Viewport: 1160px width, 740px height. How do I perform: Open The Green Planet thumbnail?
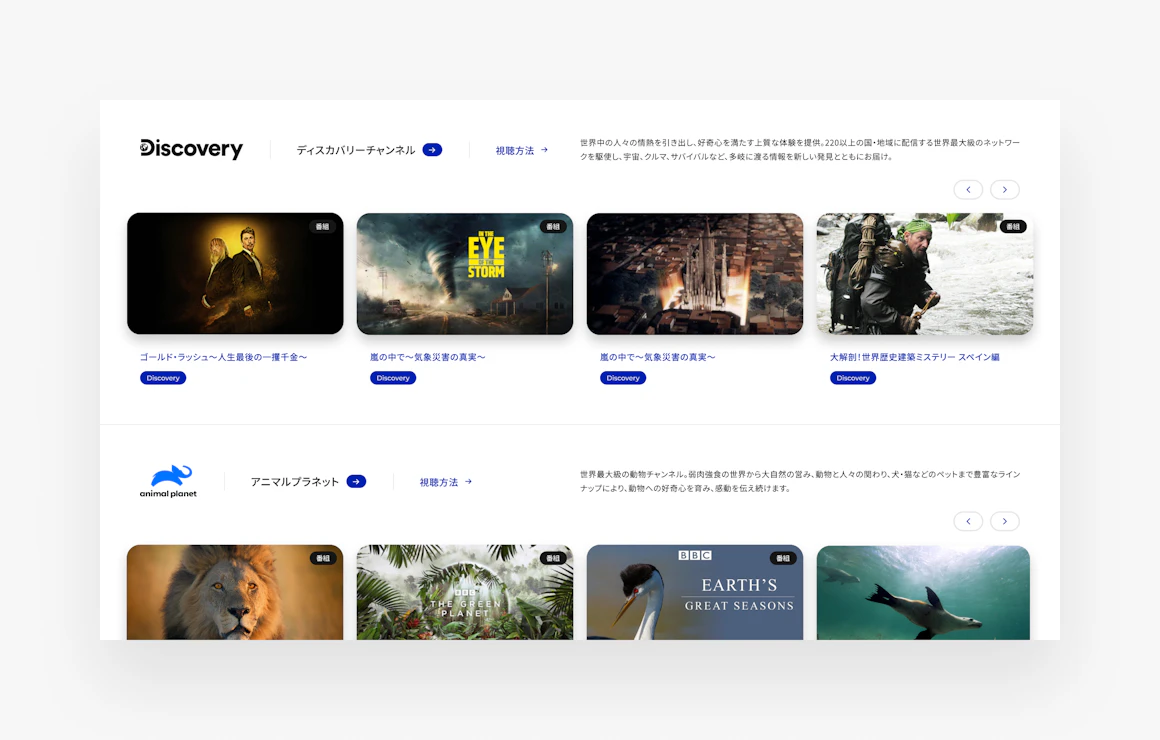click(x=465, y=592)
